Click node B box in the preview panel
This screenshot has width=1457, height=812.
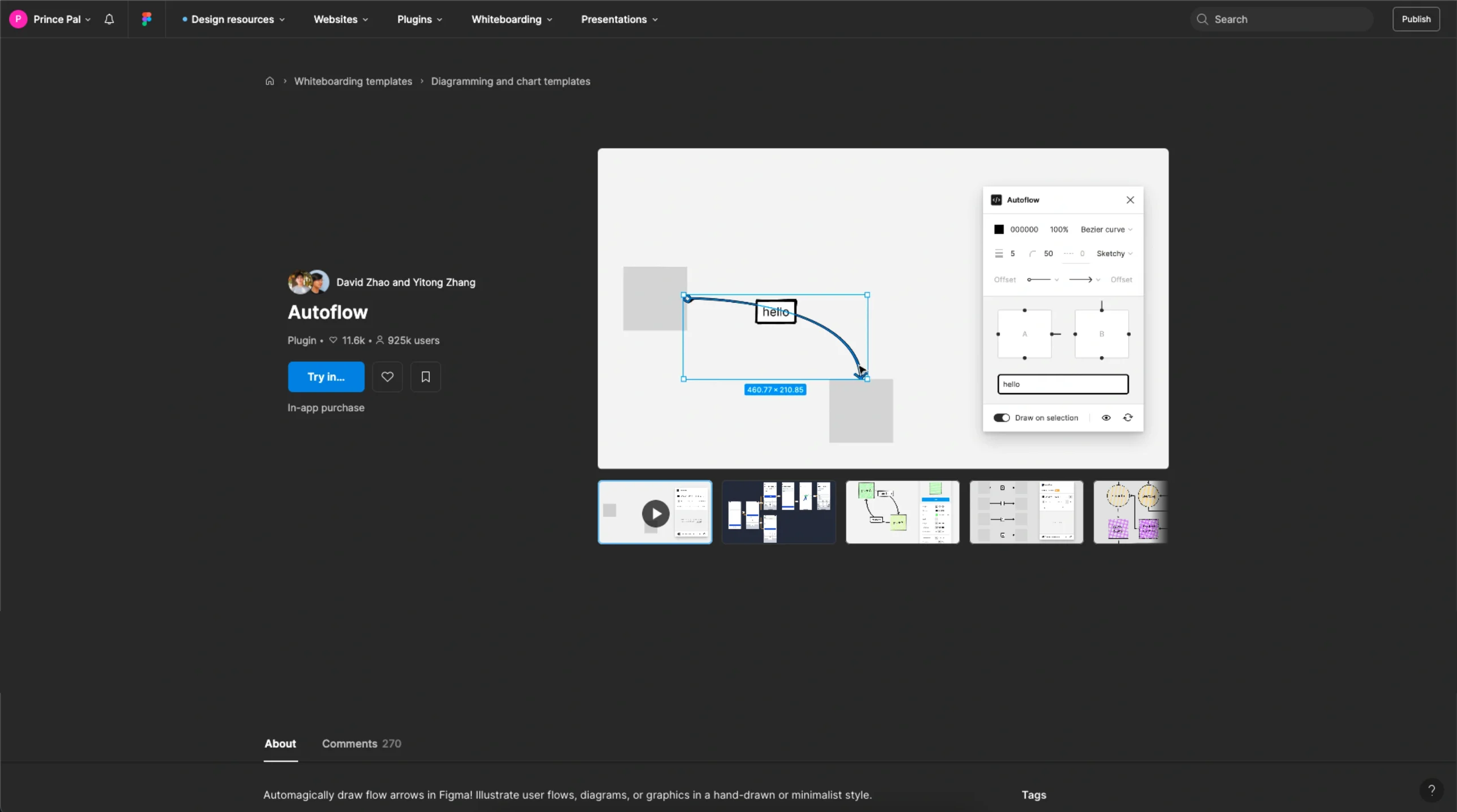click(1102, 334)
